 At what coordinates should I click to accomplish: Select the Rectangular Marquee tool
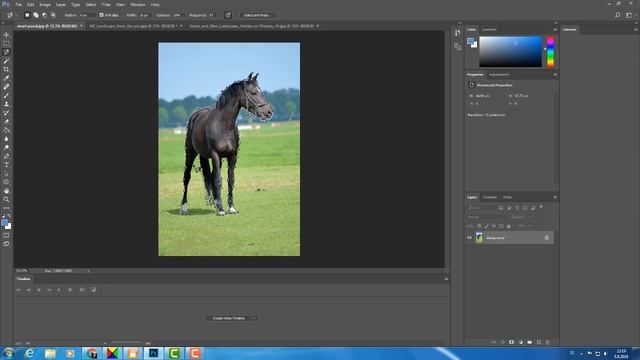(6, 43)
